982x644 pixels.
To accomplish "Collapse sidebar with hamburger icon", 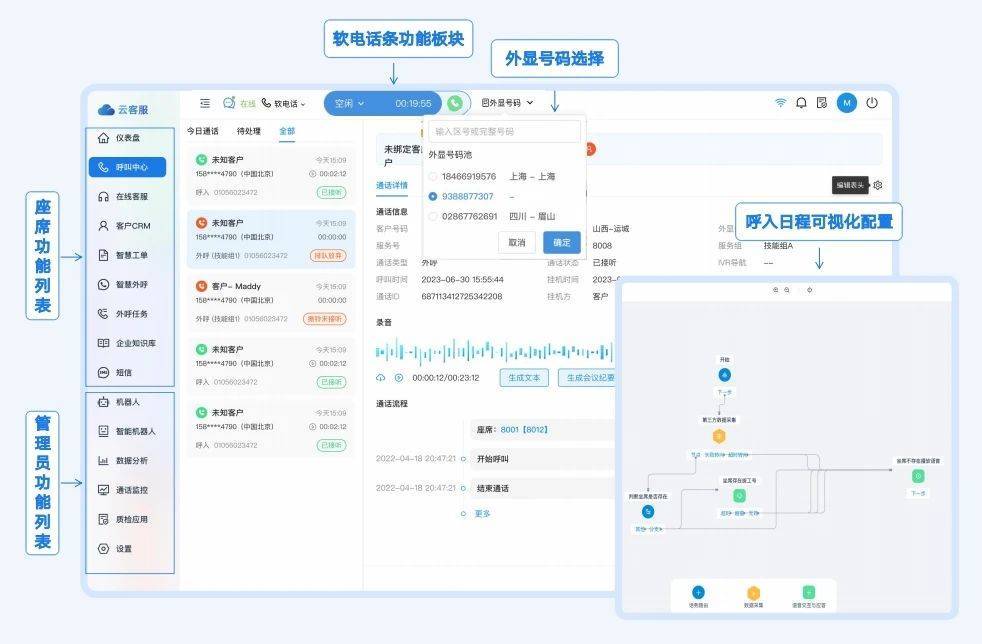I will point(205,103).
